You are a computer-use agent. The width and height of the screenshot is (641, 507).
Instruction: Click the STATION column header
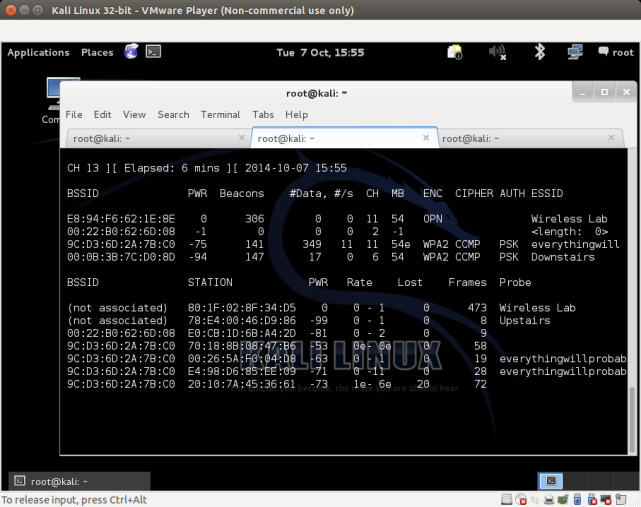point(210,282)
